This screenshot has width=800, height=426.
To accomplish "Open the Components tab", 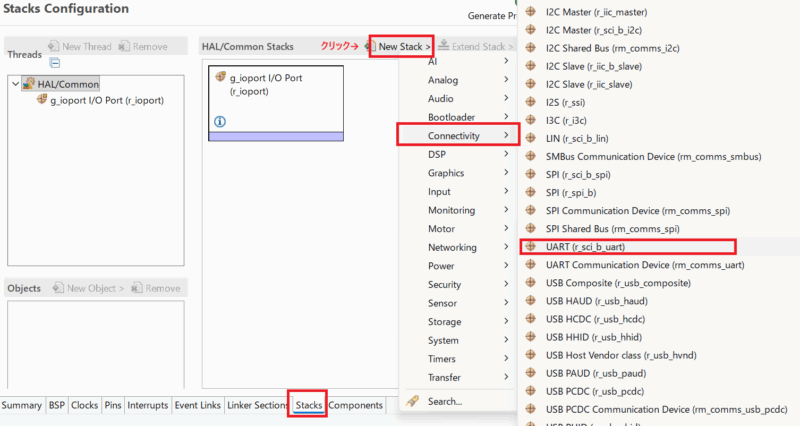I will pos(356,406).
